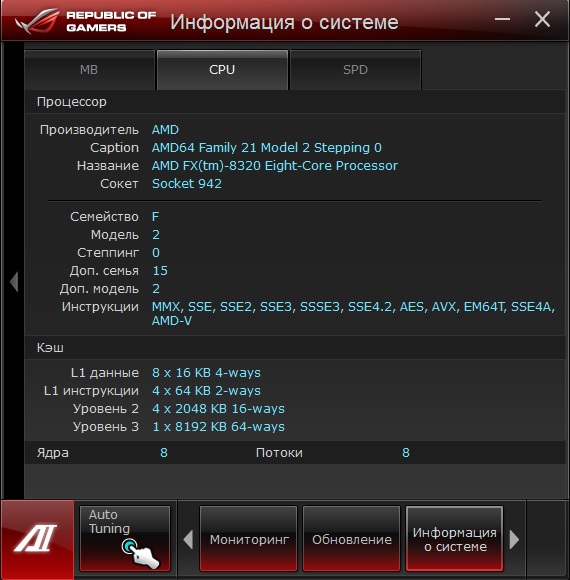Click the instructions list MMX, SSE...
Viewport: 570px width, 580px height.
coord(353,314)
